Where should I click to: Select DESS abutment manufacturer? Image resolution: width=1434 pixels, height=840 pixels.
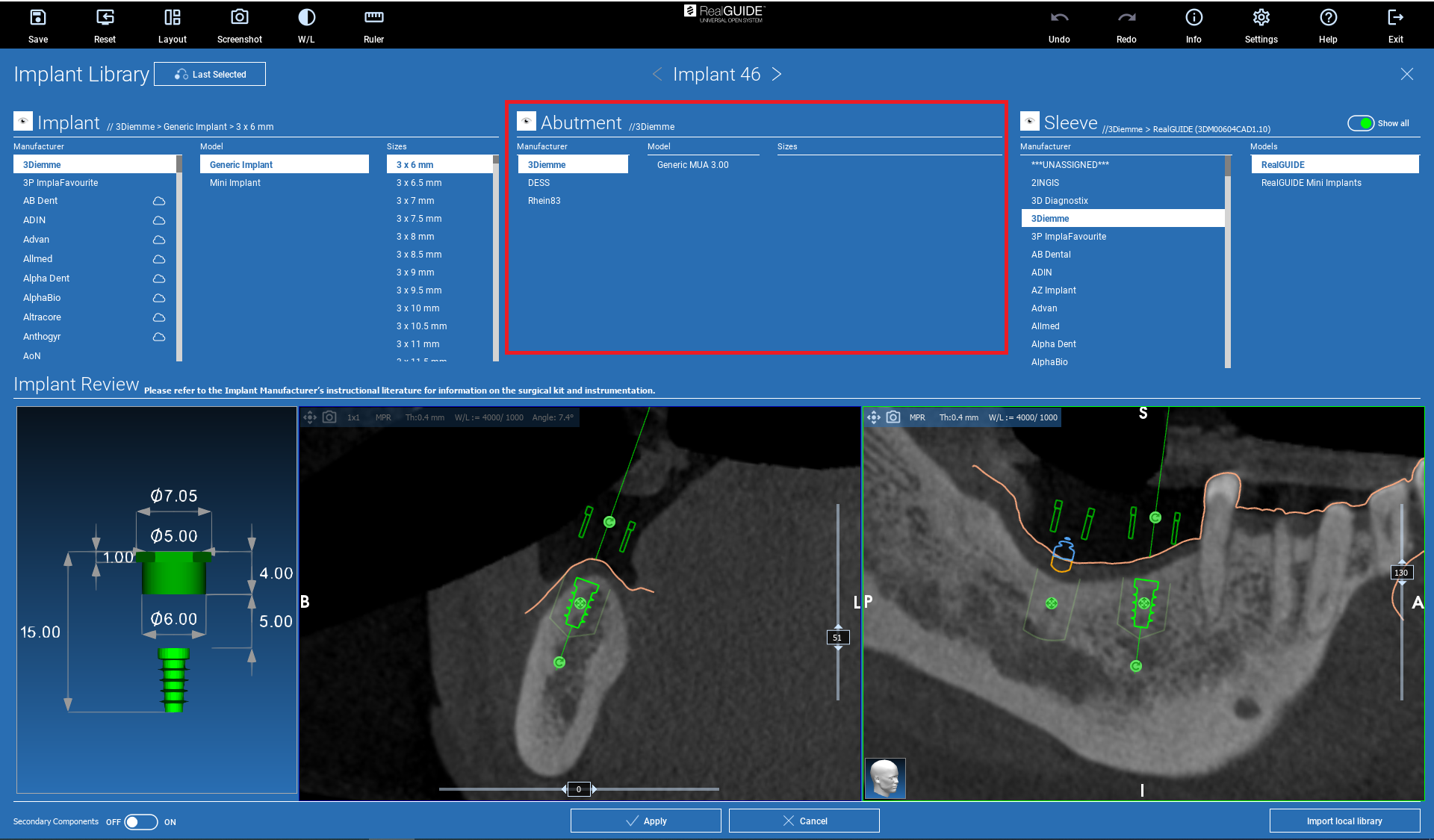(538, 183)
